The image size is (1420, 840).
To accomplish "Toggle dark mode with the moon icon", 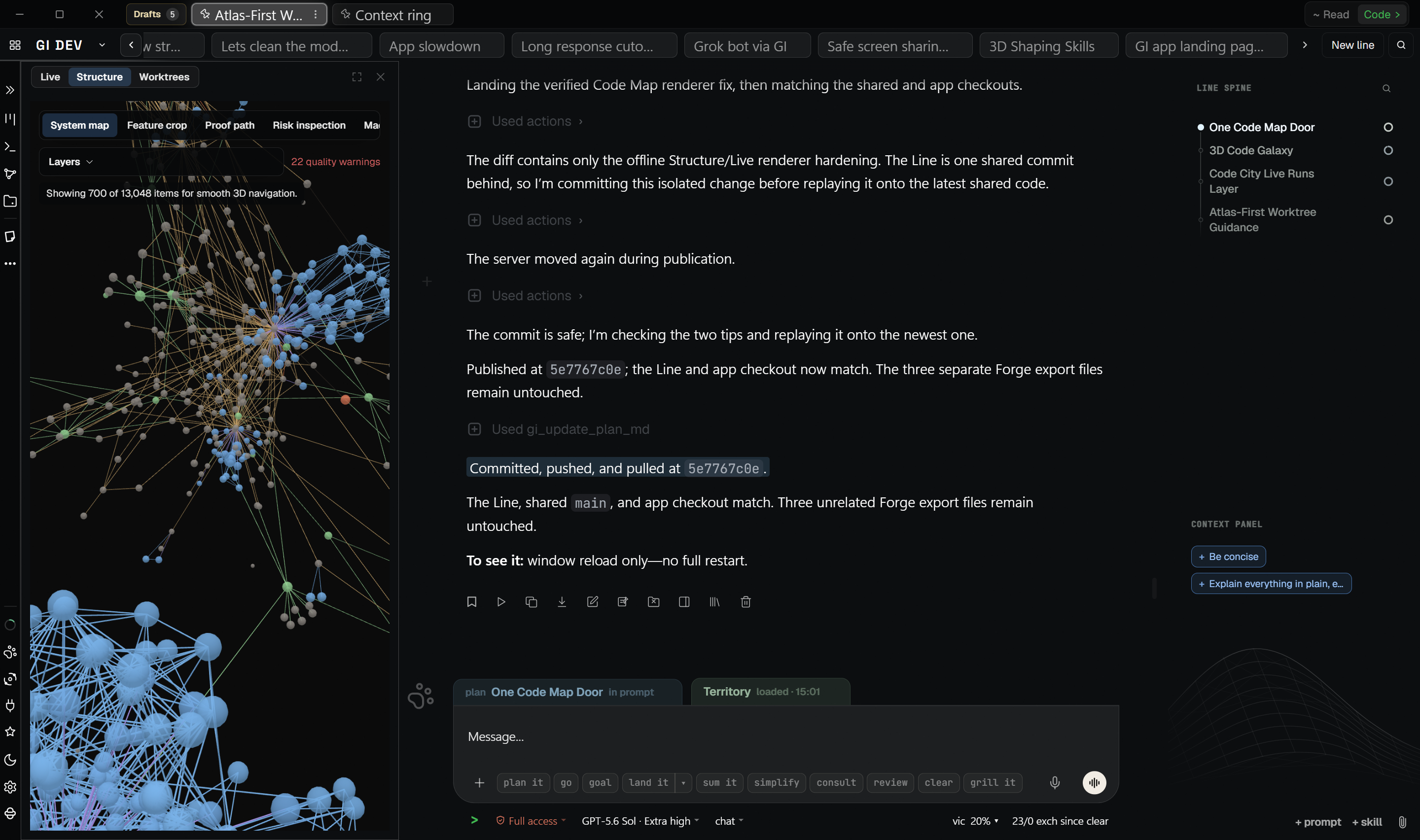I will pyautogui.click(x=10, y=760).
